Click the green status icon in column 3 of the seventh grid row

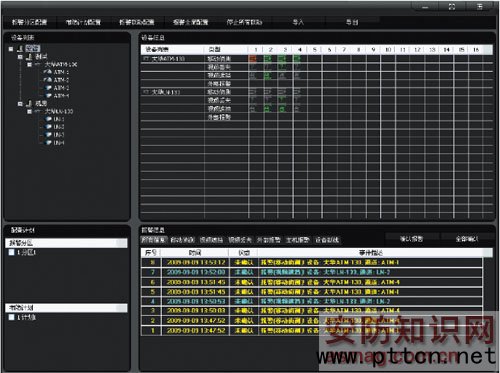[282, 109]
